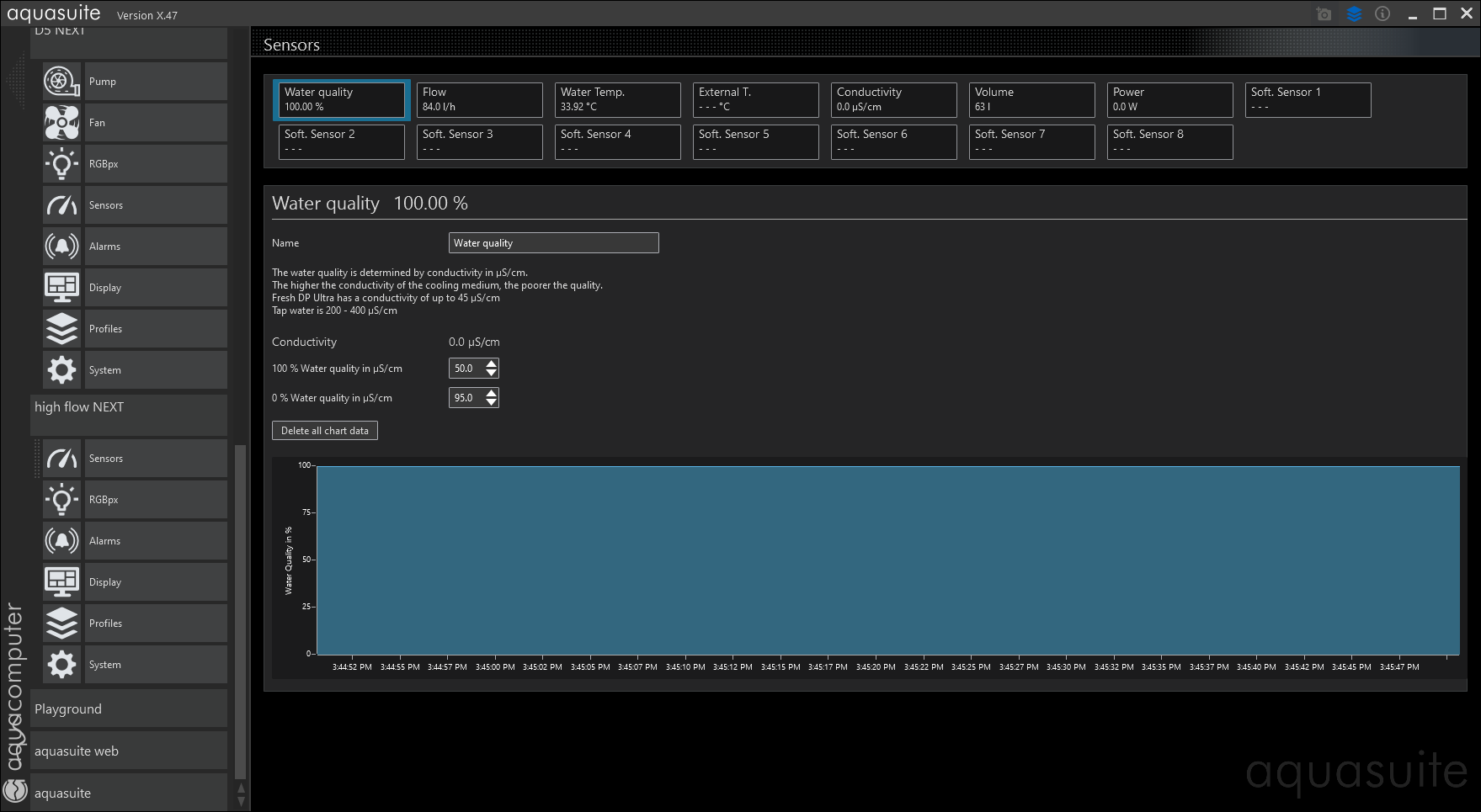
Task: Click the Name input field
Action: [553, 243]
